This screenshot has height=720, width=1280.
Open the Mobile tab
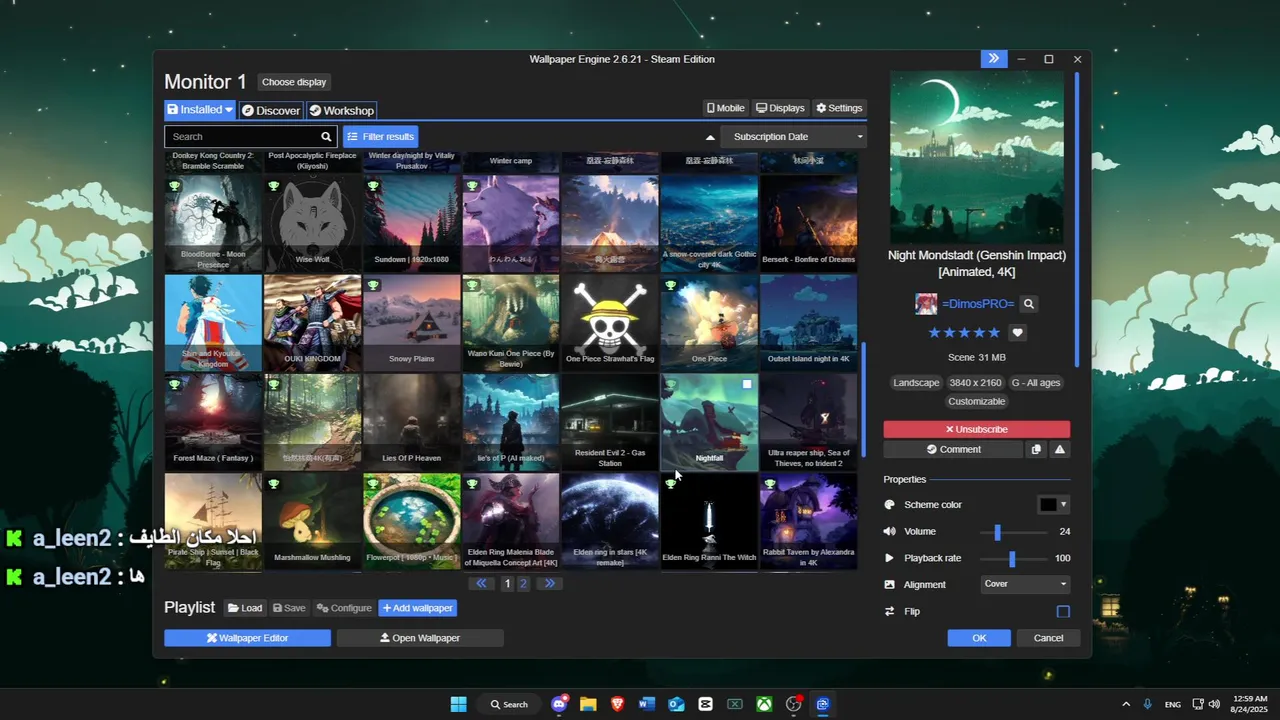click(x=726, y=108)
